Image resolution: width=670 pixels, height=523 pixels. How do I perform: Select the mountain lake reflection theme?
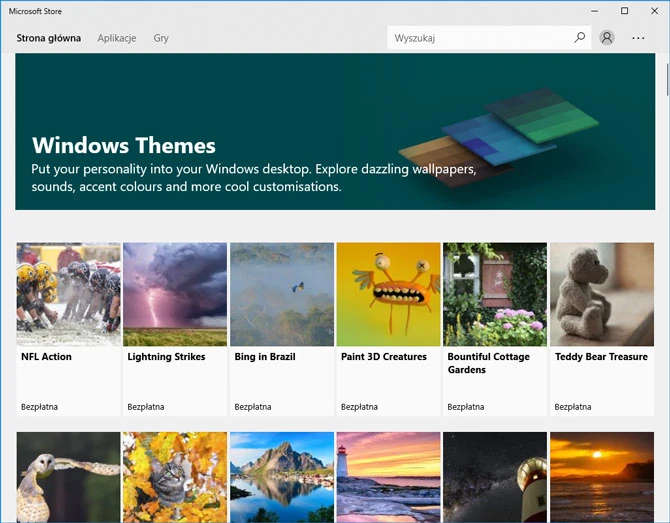click(281, 476)
